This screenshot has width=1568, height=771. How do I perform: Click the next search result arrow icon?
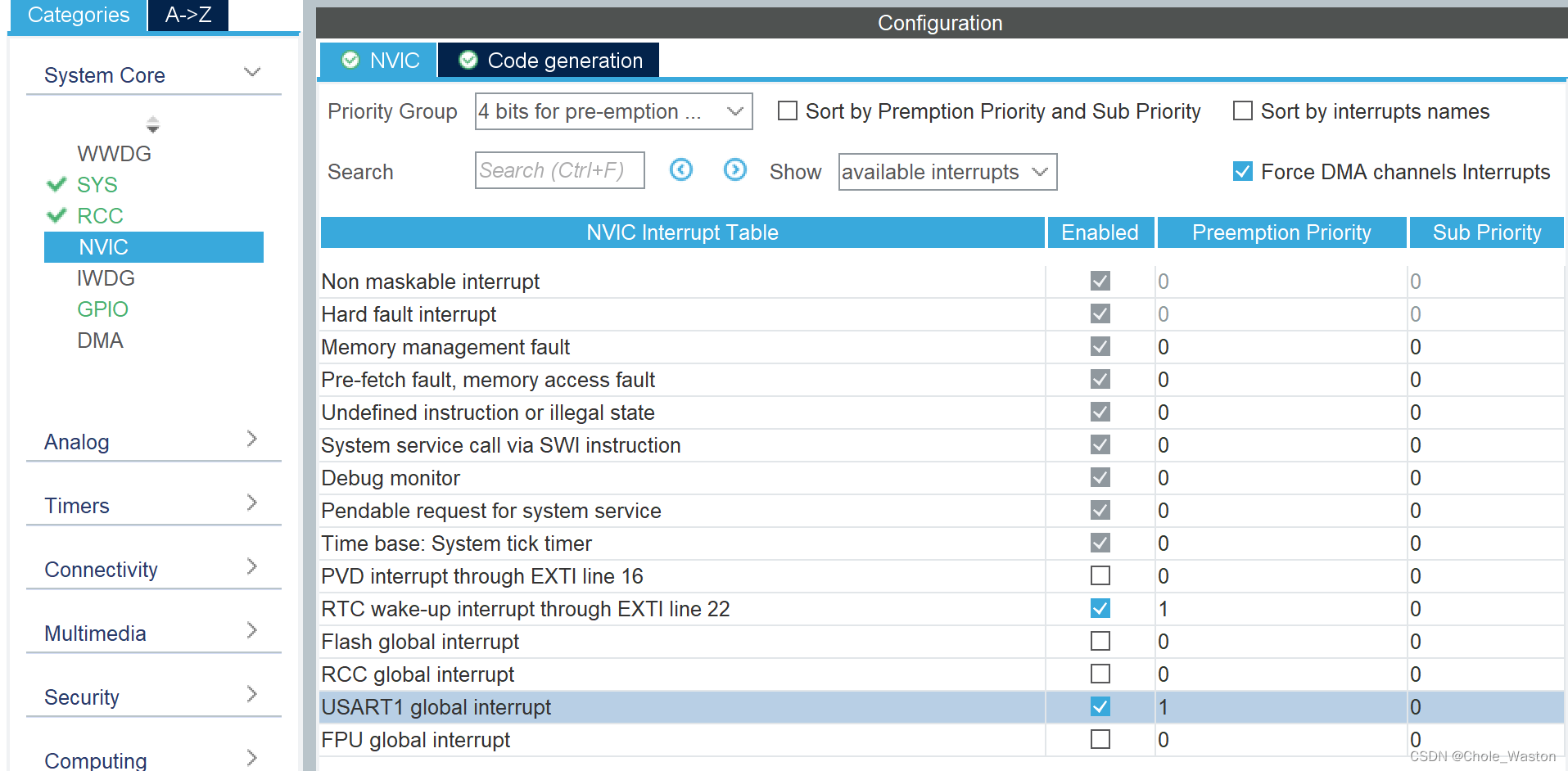click(735, 169)
